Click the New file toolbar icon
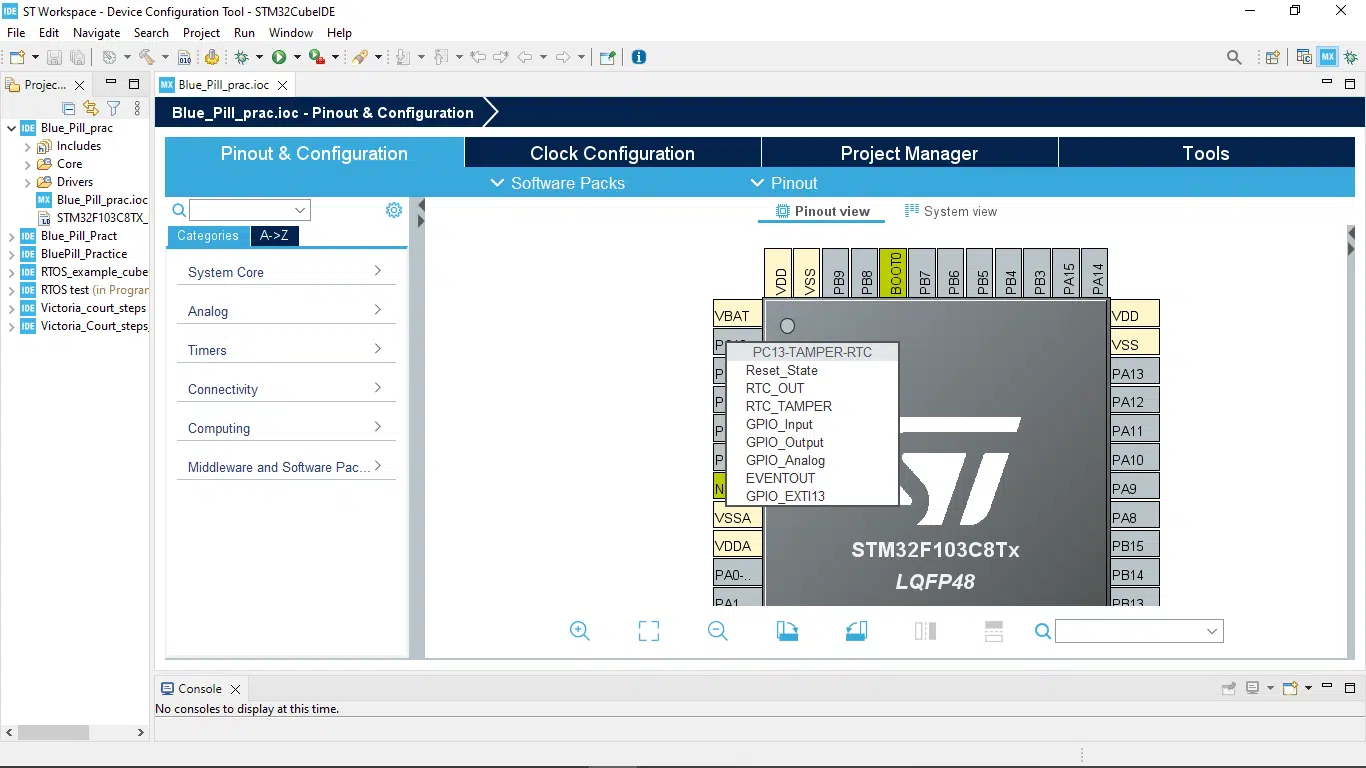Screen dimensions: 1366x768 pyautogui.click(x=16, y=57)
